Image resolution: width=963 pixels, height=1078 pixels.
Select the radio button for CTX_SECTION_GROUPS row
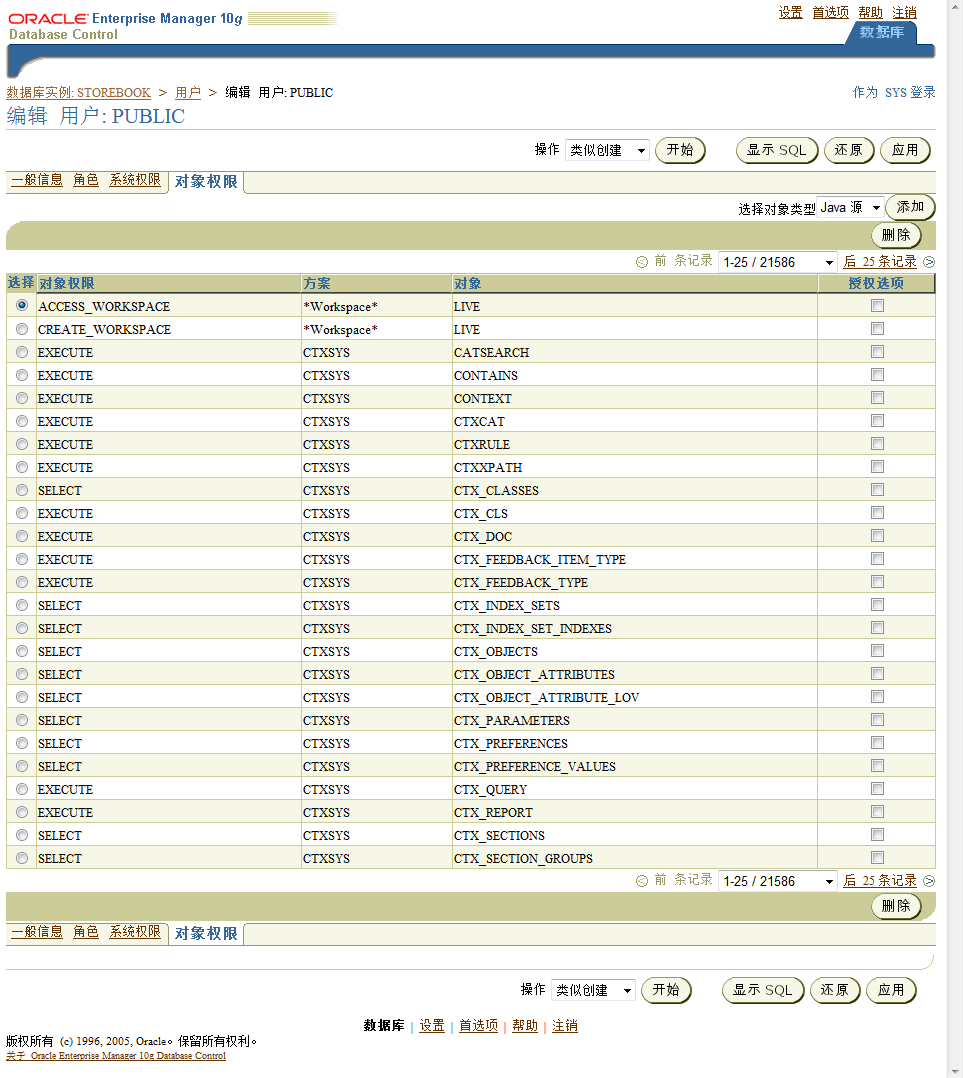(22, 857)
